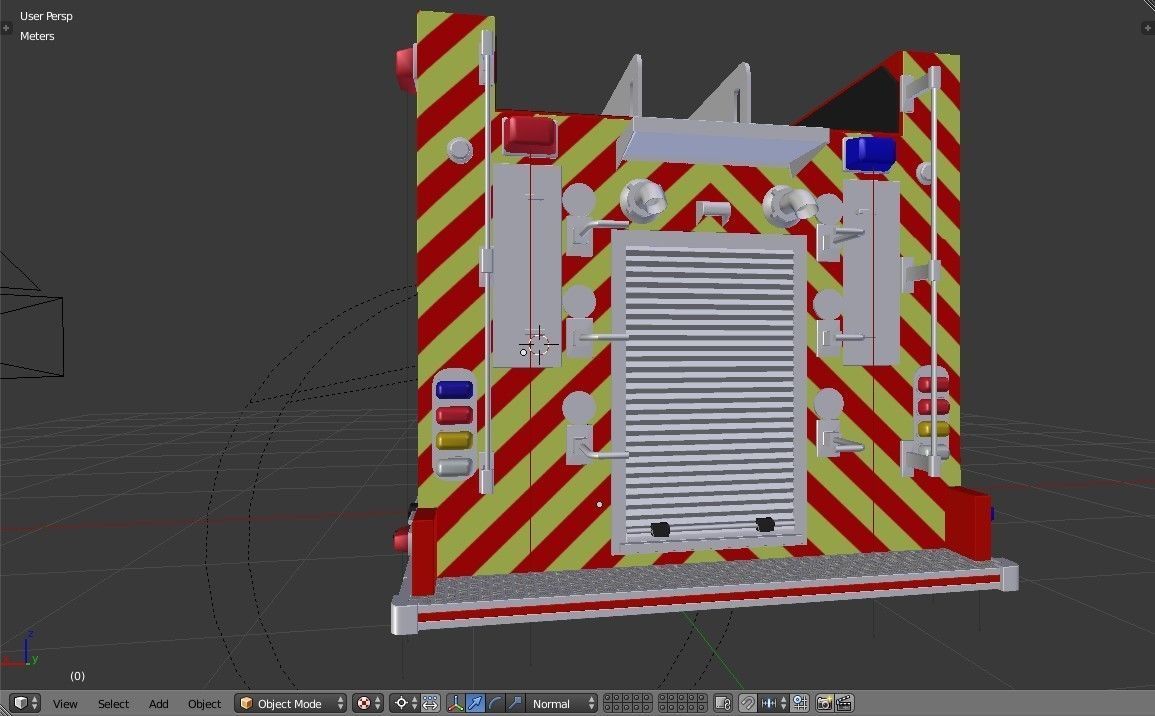
Task: Render OpenGL image camera icon
Action: (x=824, y=703)
